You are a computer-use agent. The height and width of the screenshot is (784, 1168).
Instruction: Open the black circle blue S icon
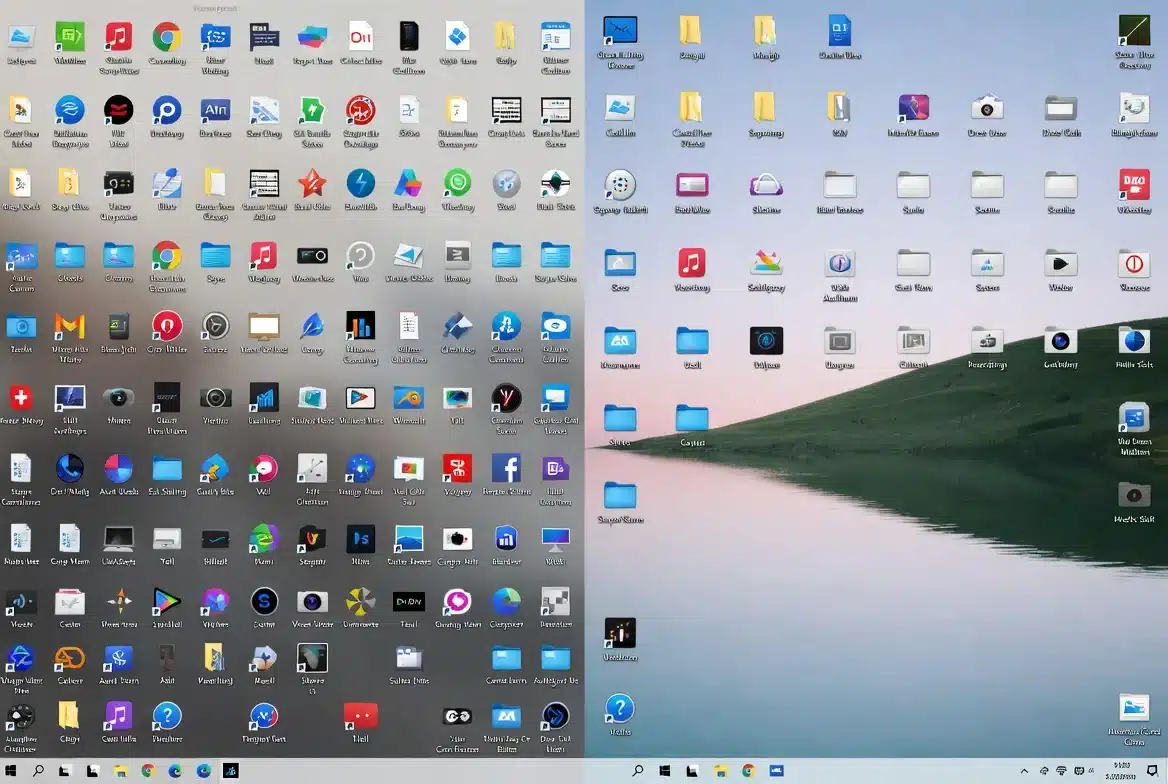tap(264, 601)
